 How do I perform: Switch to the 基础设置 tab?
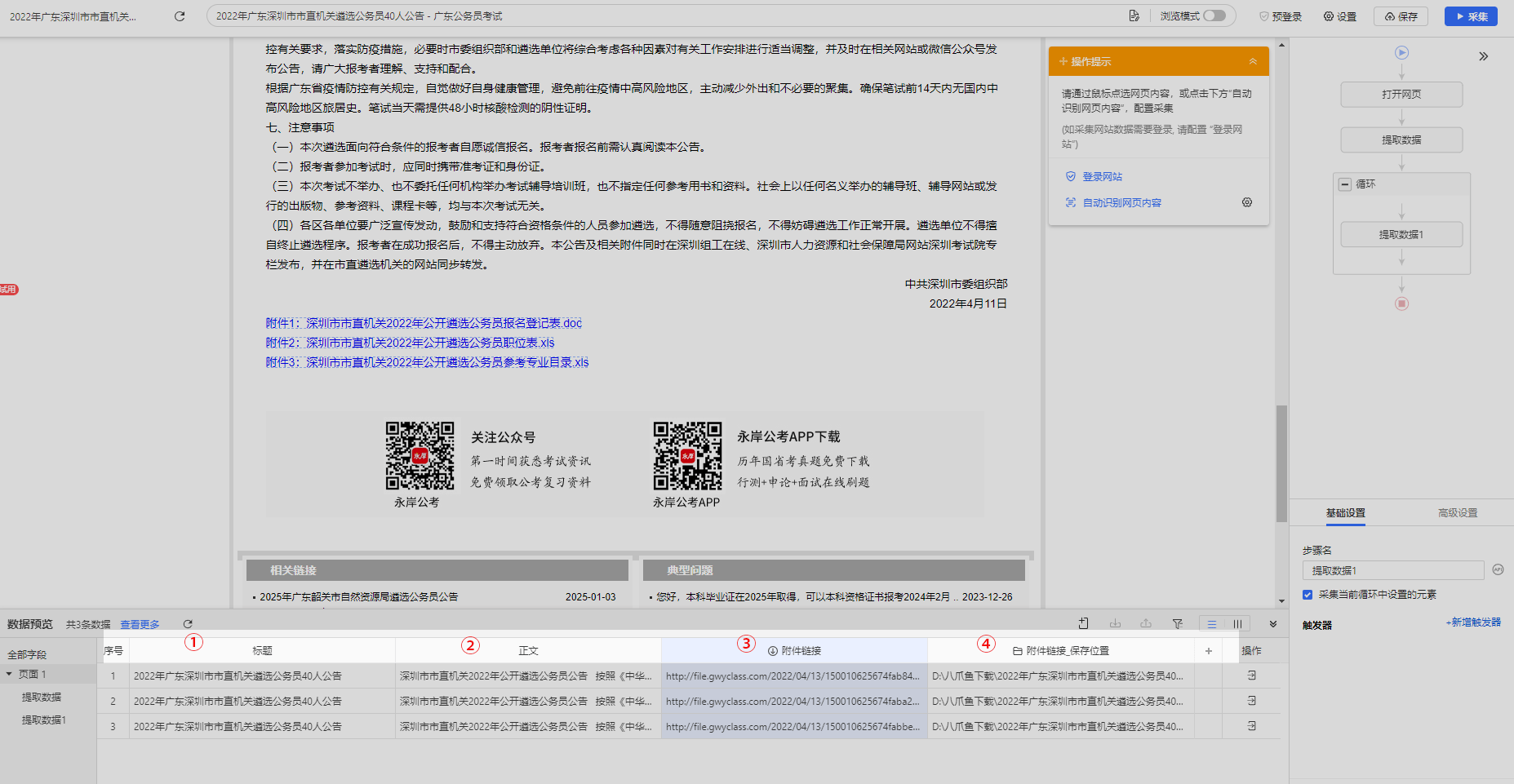tap(1345, 513)
